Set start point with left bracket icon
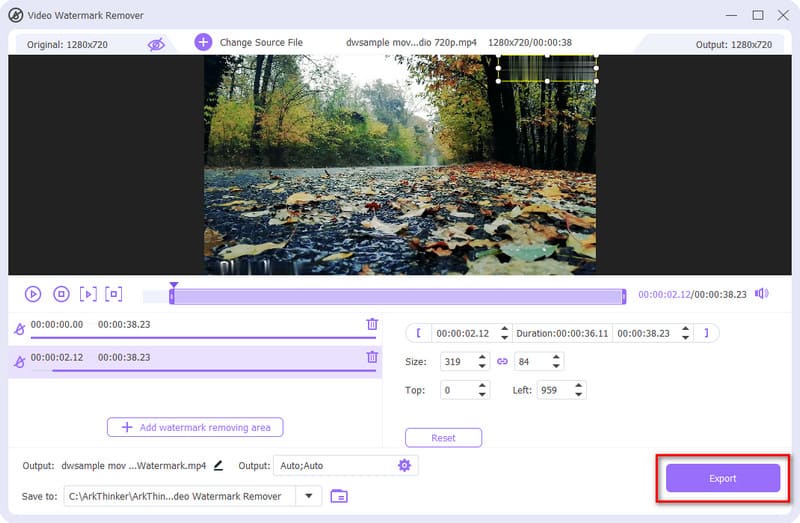This screenshot has height=523, width=800. coord(419,333)
